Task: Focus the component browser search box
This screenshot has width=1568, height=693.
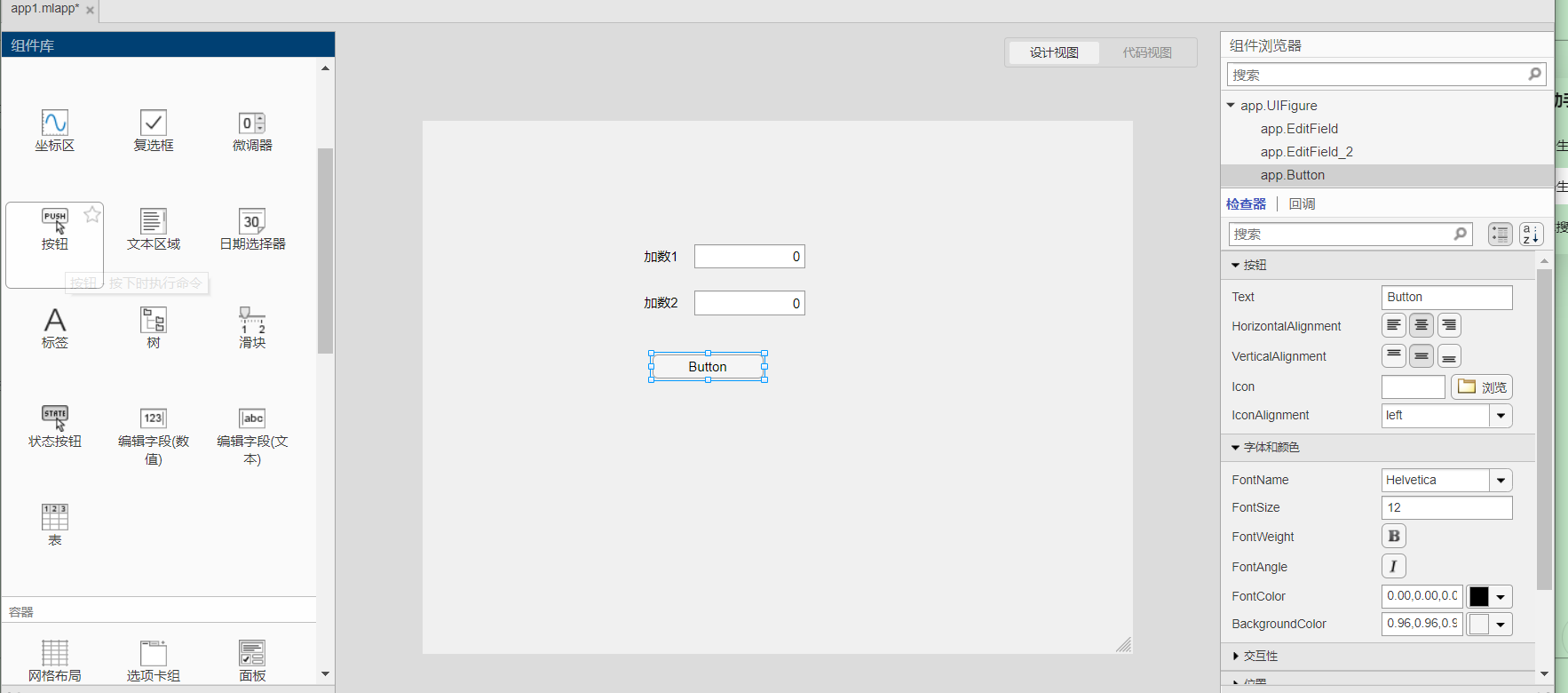Action: coord(1386,75)
